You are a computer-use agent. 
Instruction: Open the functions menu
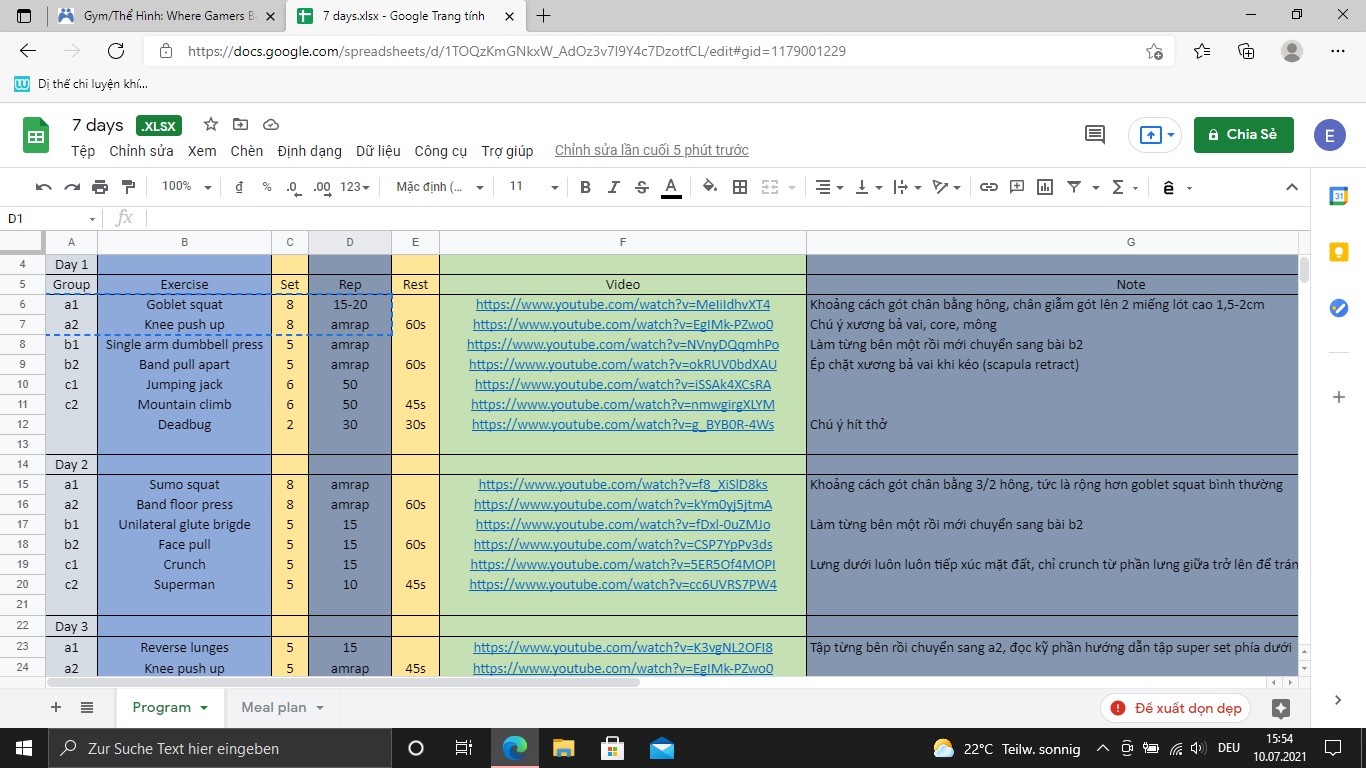point(1125,187)
